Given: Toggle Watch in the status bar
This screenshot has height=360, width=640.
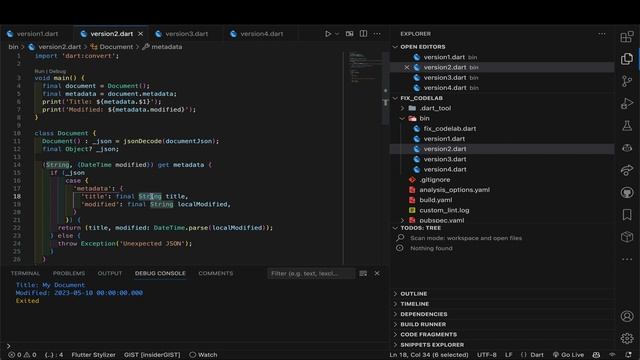Looking at the screenshot, I should (x=203, y=355).
